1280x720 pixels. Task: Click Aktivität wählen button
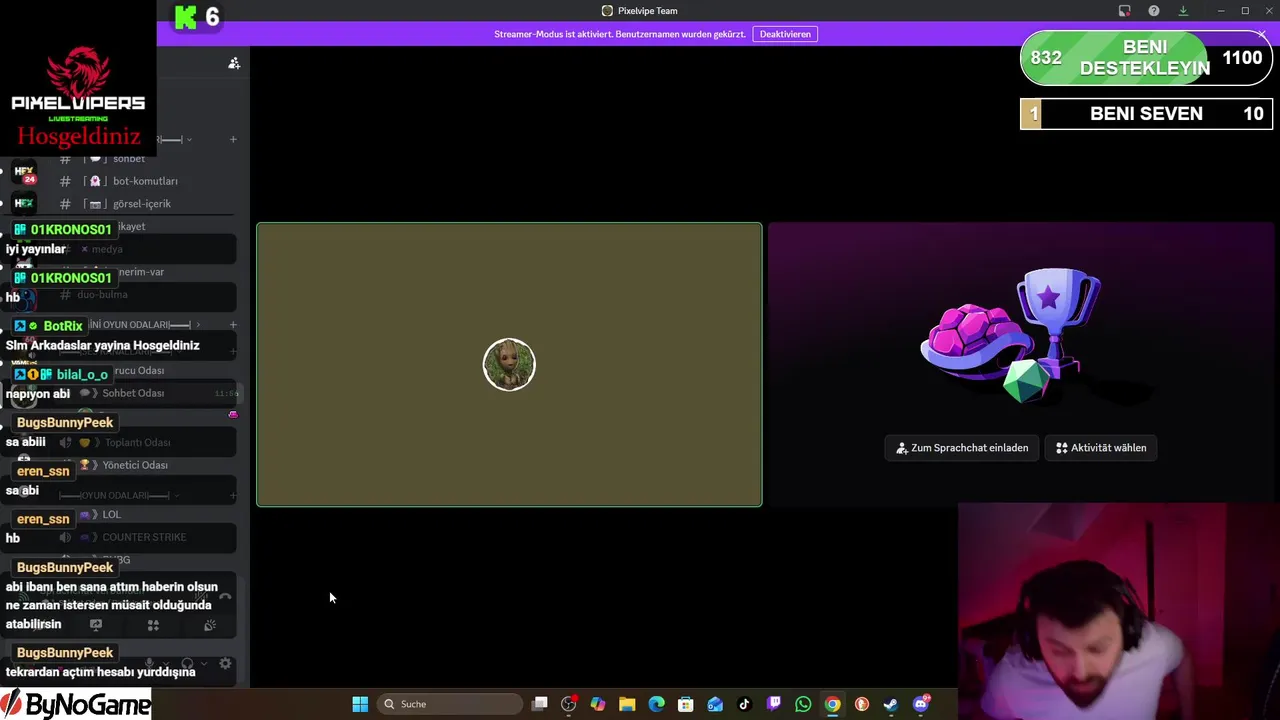pyautogui.click(x=1101, y=448)
